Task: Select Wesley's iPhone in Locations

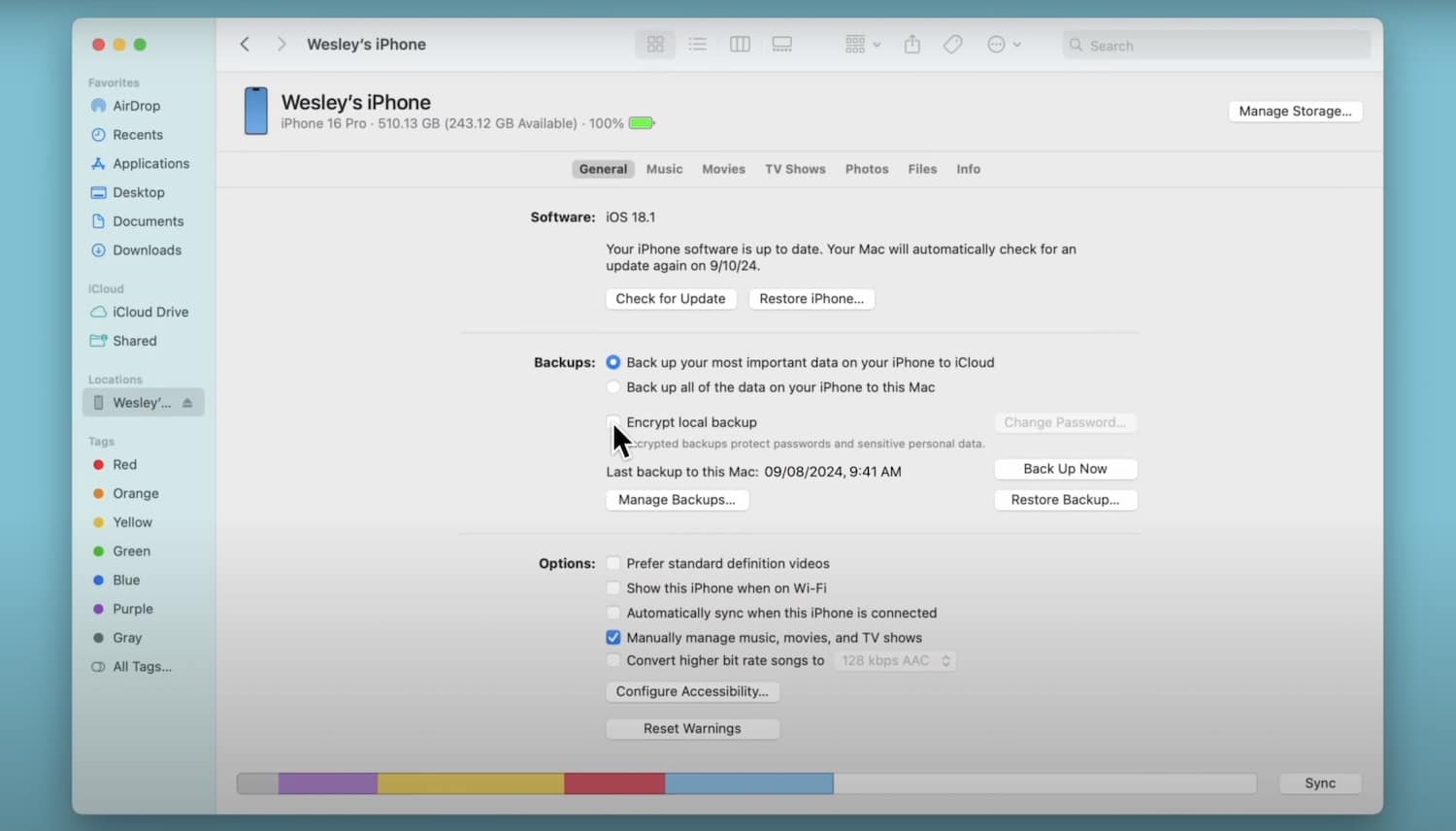Action: point(142,403)
